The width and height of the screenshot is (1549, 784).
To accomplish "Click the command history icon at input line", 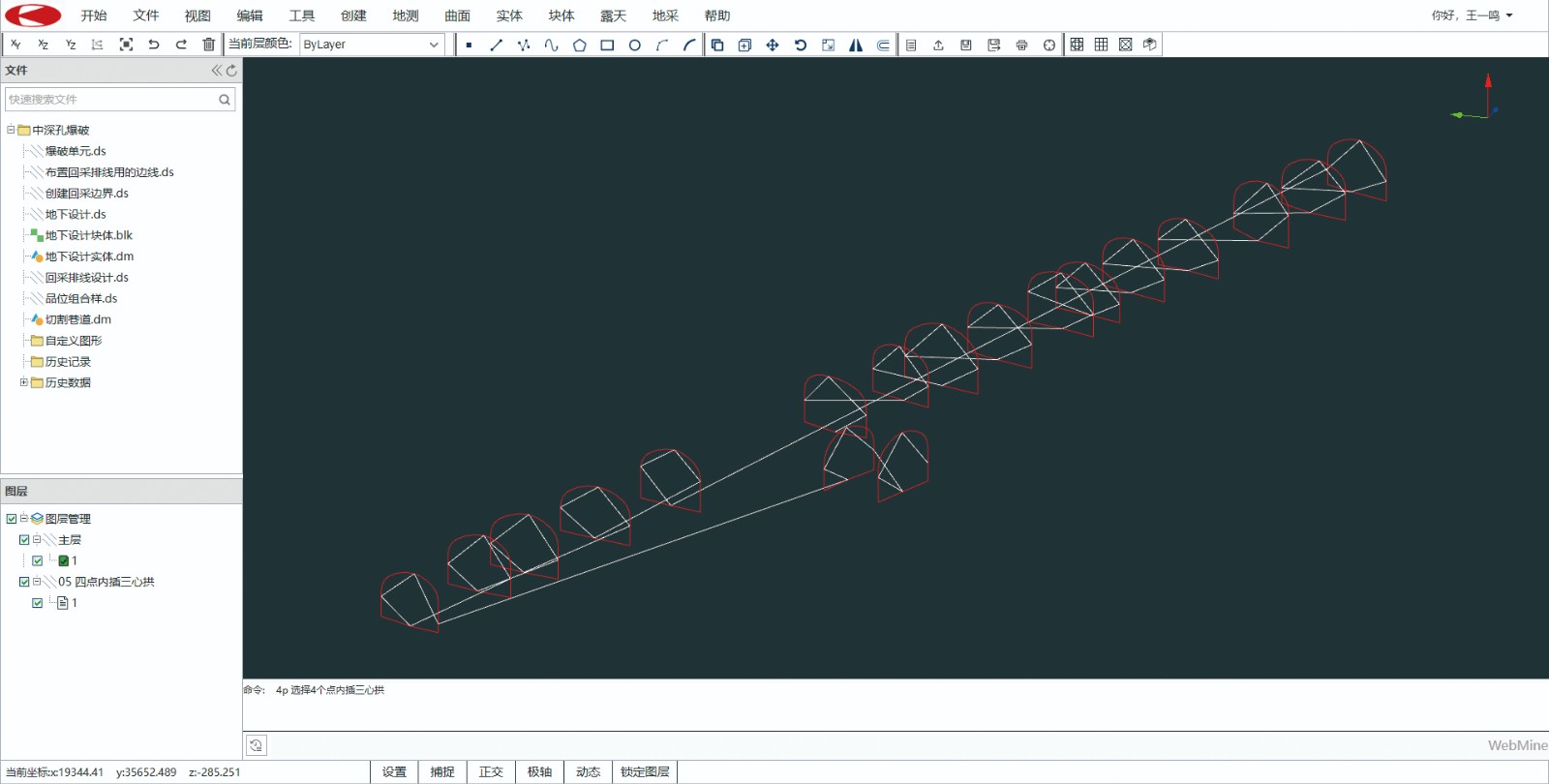I will click(256, 745).
